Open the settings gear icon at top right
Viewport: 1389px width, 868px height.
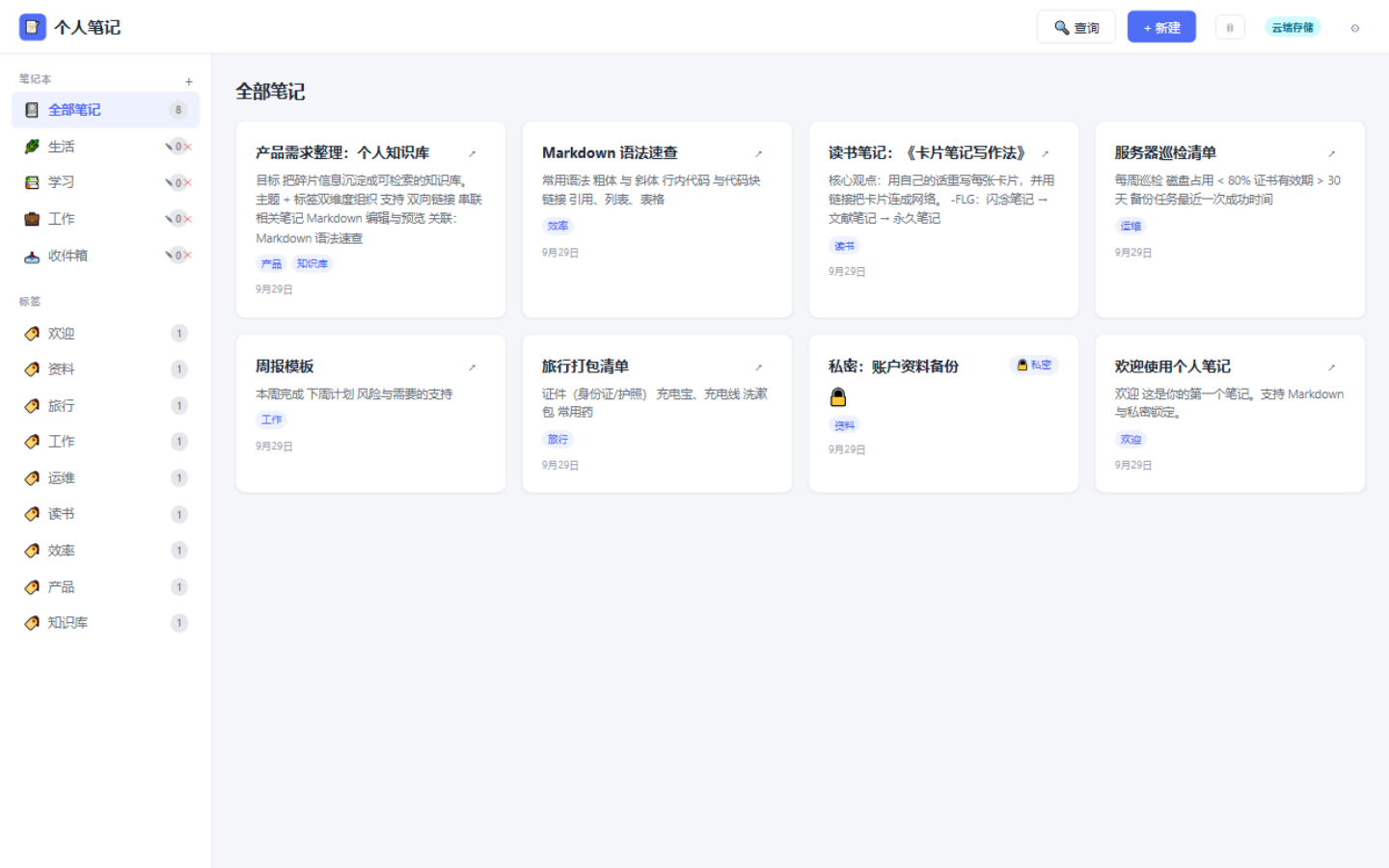click(1355, 28)
